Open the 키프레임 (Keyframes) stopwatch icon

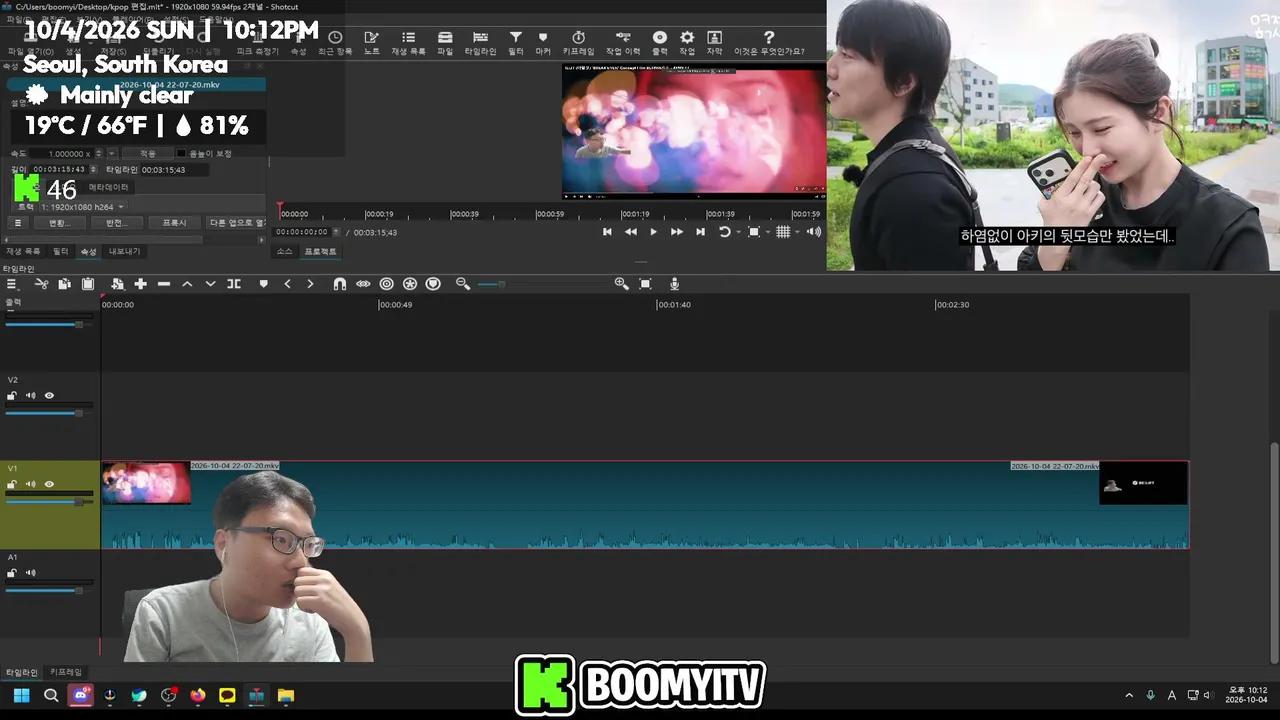pyautogui.click(x=578, y=42)
